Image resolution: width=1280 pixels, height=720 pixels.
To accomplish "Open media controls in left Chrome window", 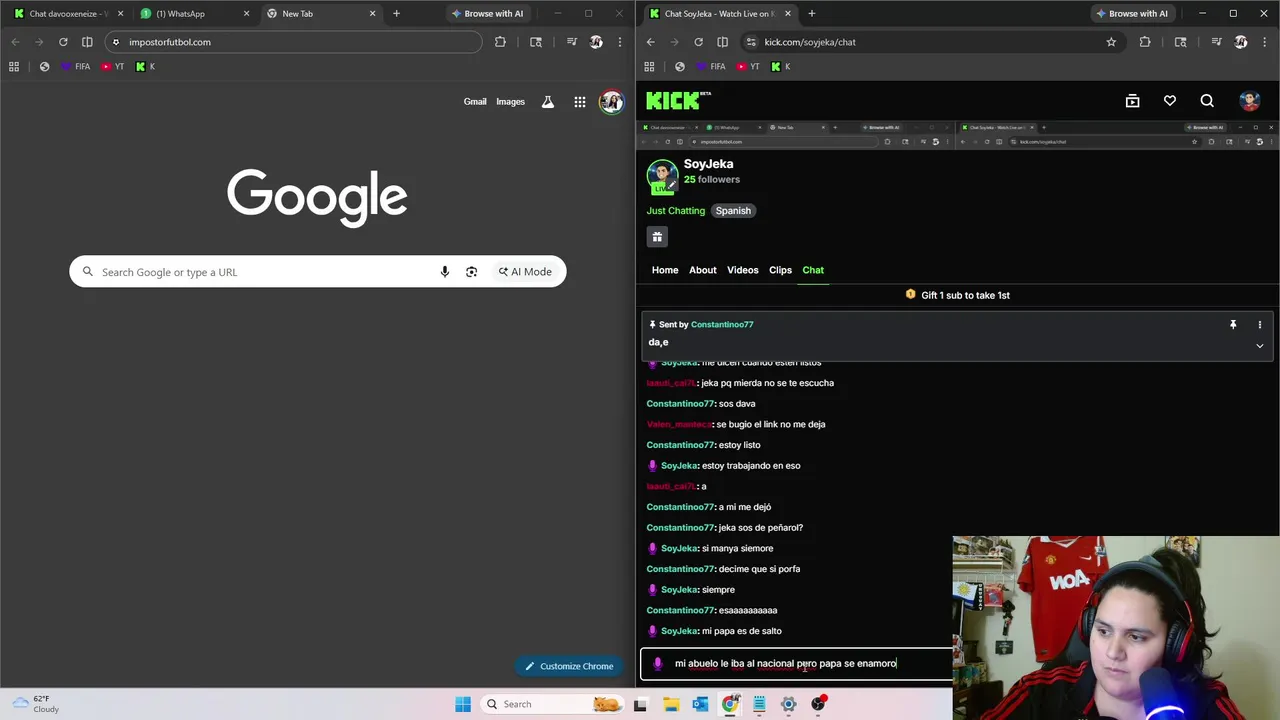I will point(571,42).
